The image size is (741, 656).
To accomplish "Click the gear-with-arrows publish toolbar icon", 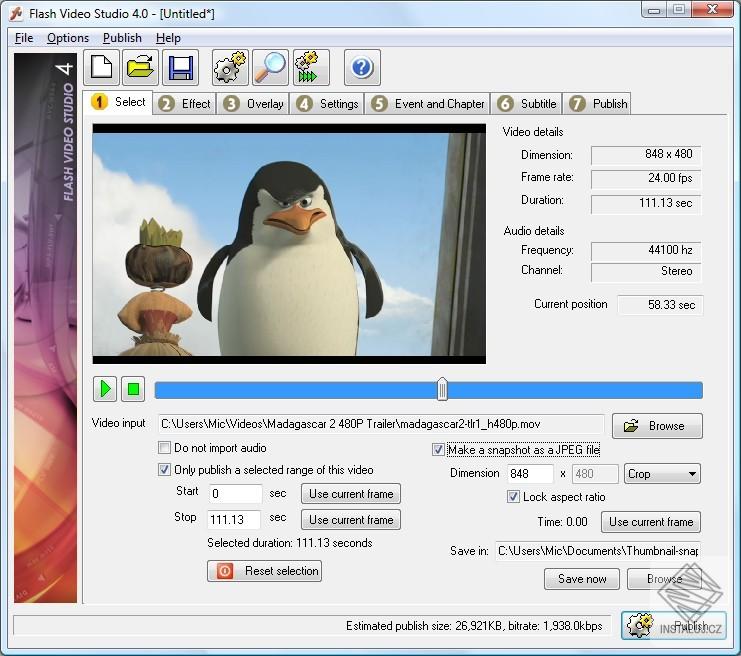I will (x=309, y=68).
